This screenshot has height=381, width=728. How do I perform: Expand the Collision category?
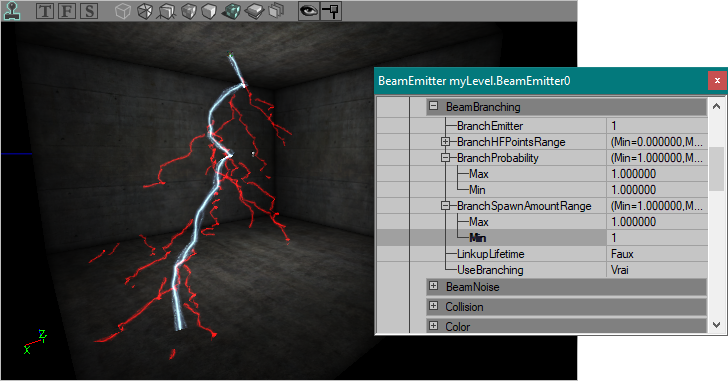[x=433, y=306]
